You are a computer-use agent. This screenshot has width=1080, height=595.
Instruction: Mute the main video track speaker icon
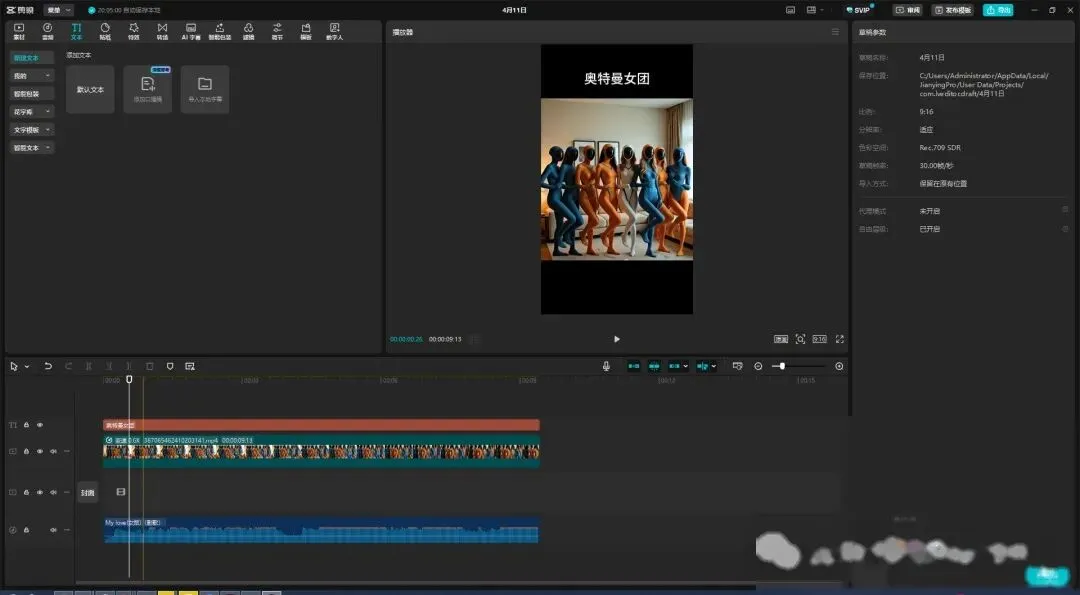(x=53, y=451)
